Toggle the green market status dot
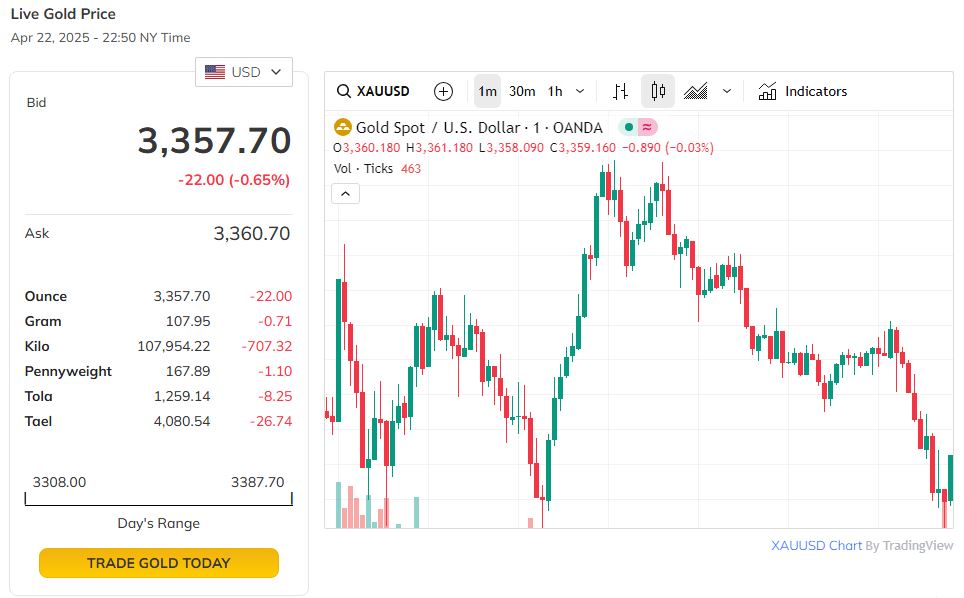 click(627, 127)
